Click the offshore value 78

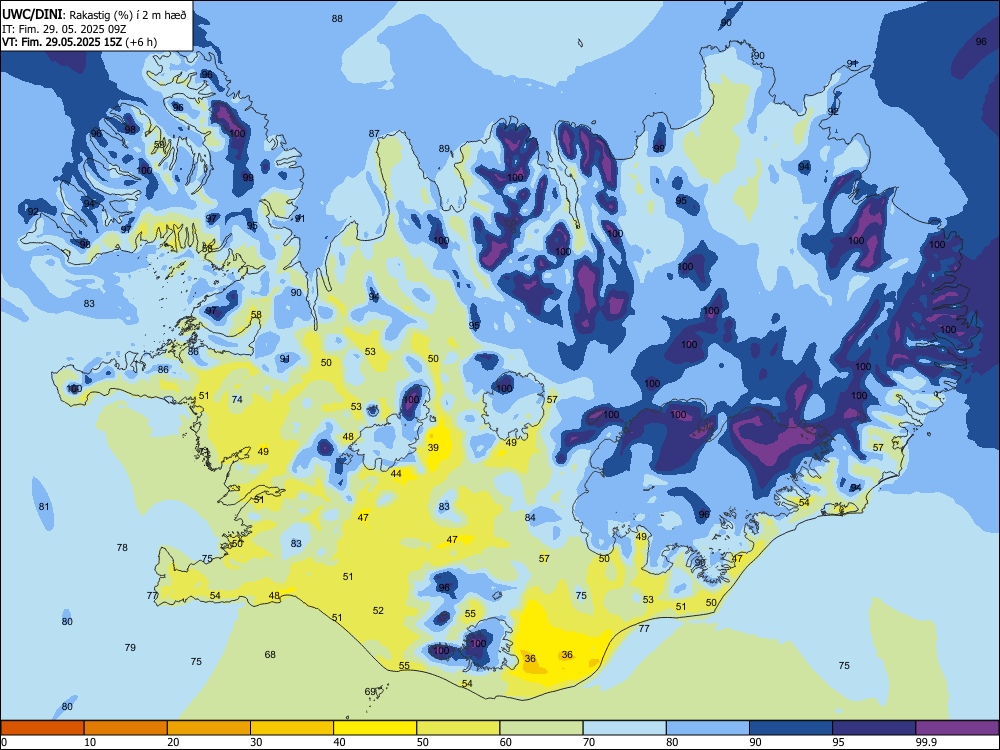(122, 548)
